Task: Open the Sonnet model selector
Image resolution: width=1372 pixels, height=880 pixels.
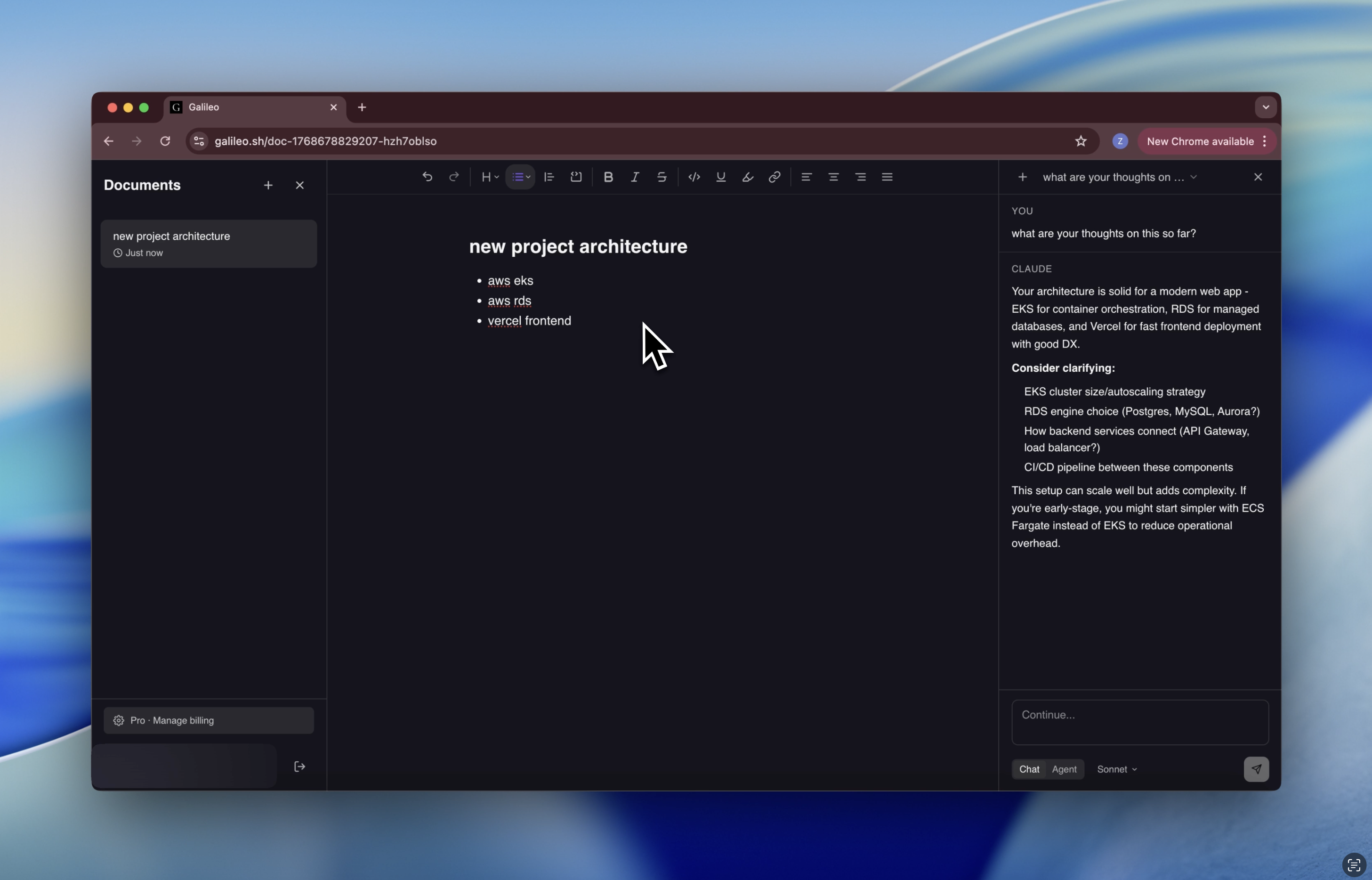Action: 1116,769
